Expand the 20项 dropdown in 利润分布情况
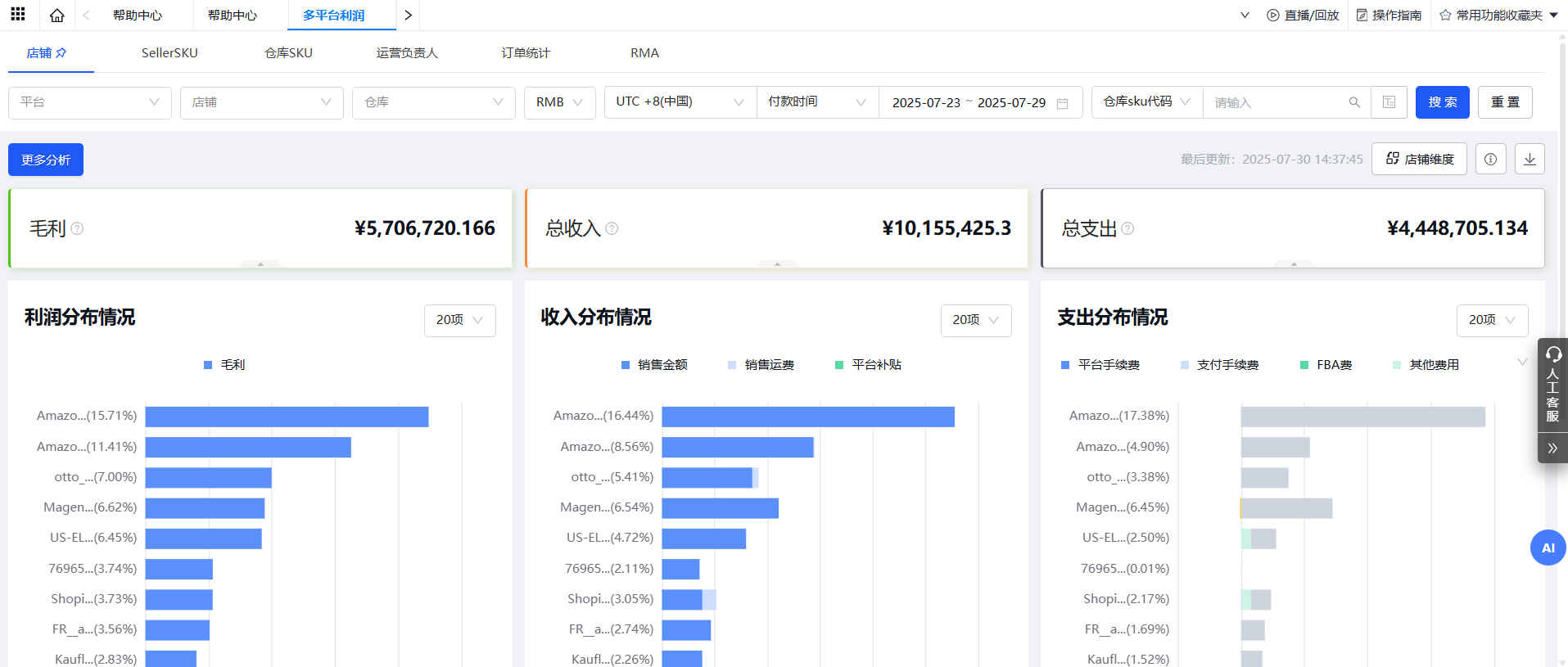Image resolution: width=1568 pixels, height=667 pixels. pos(459,320)
